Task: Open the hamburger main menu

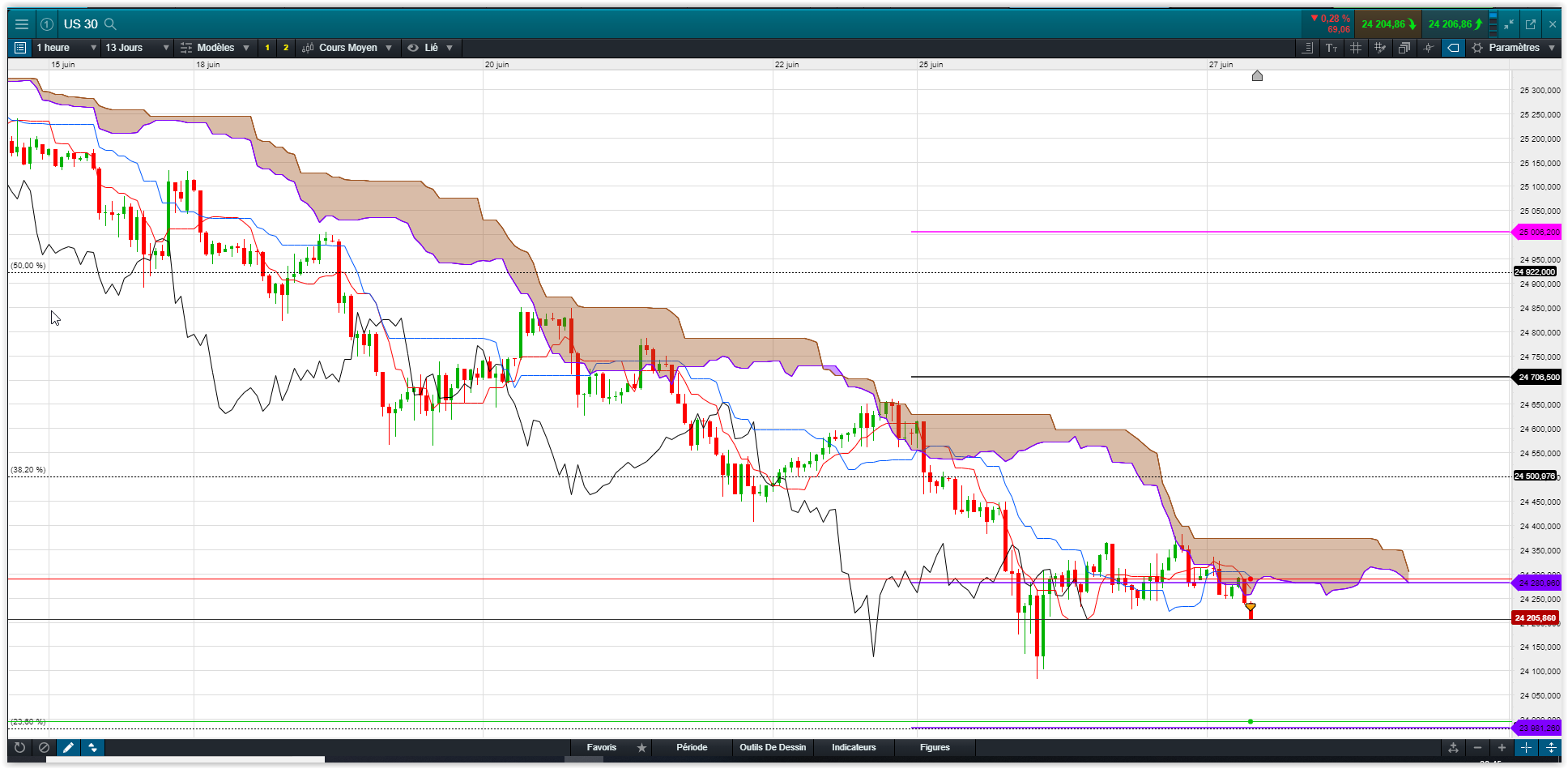Action: (22, 24)
